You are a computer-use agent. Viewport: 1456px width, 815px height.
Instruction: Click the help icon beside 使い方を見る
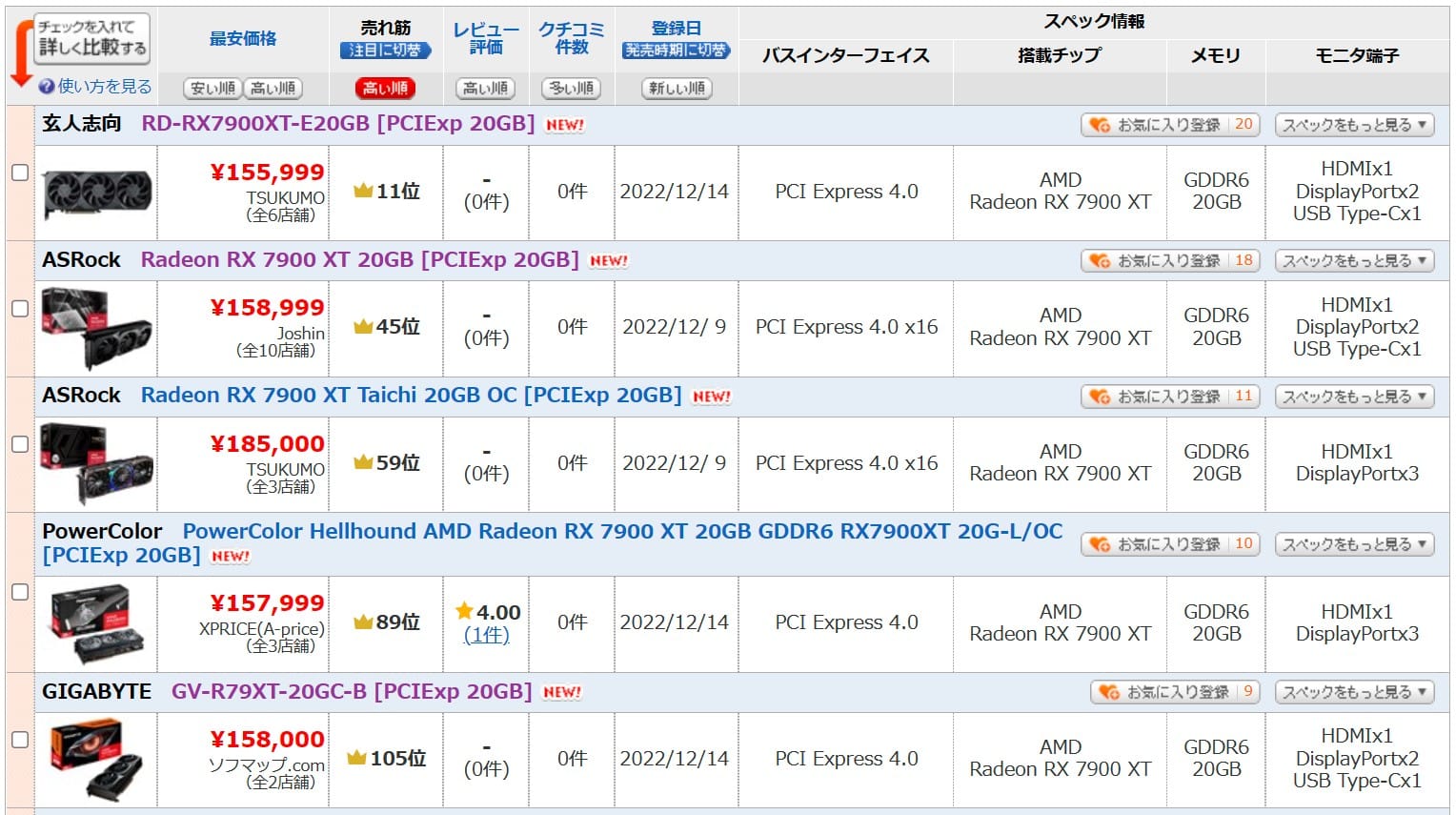point(47,87)
